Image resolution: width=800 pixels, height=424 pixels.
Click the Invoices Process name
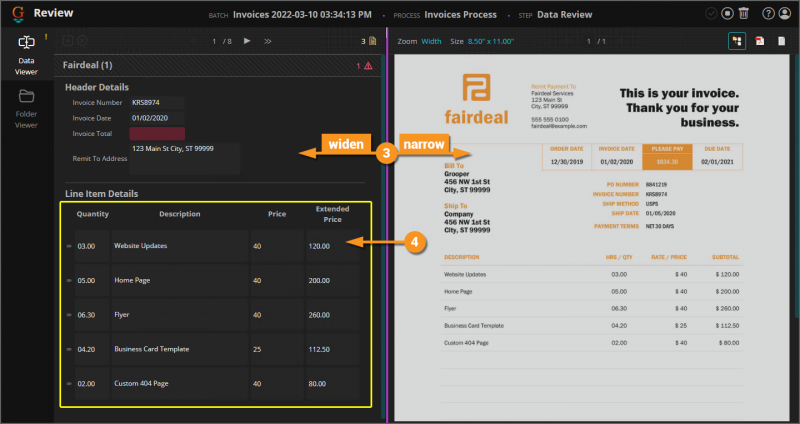(x=460, y=15)
